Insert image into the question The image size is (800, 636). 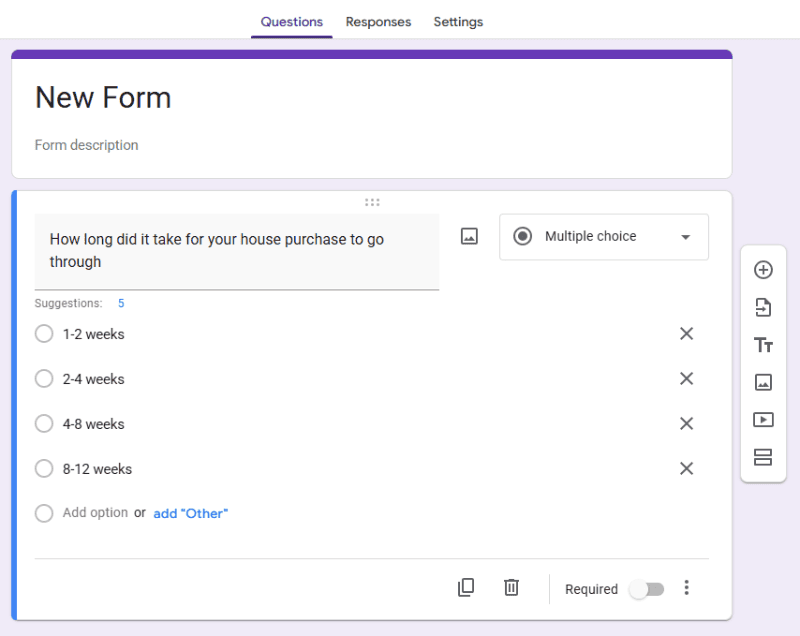tap(469, 236)
